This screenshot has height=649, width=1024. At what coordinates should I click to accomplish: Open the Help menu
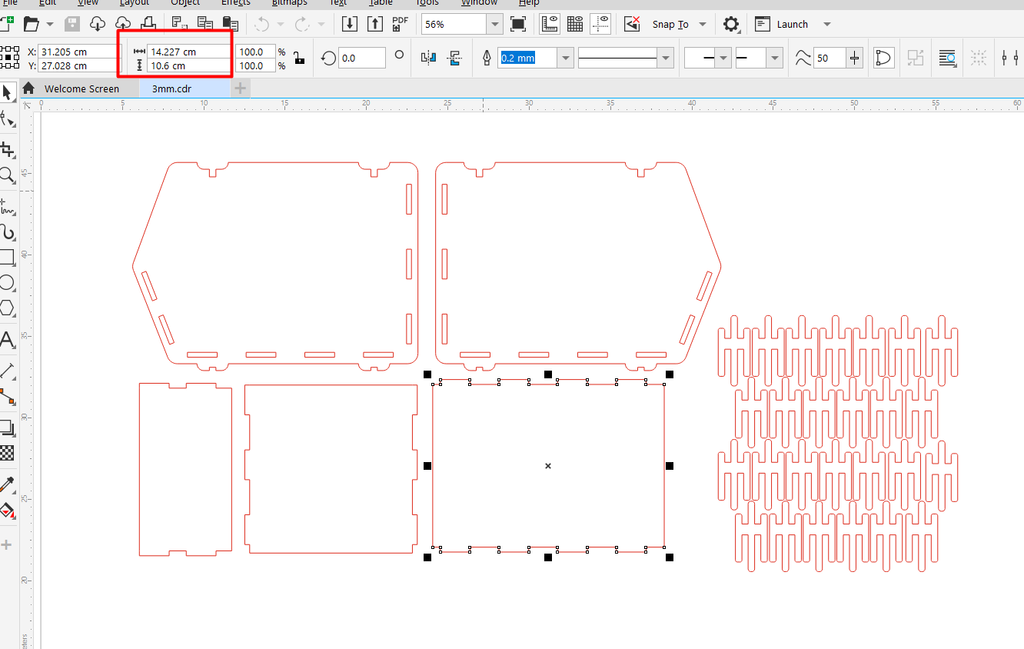[528, 3]
